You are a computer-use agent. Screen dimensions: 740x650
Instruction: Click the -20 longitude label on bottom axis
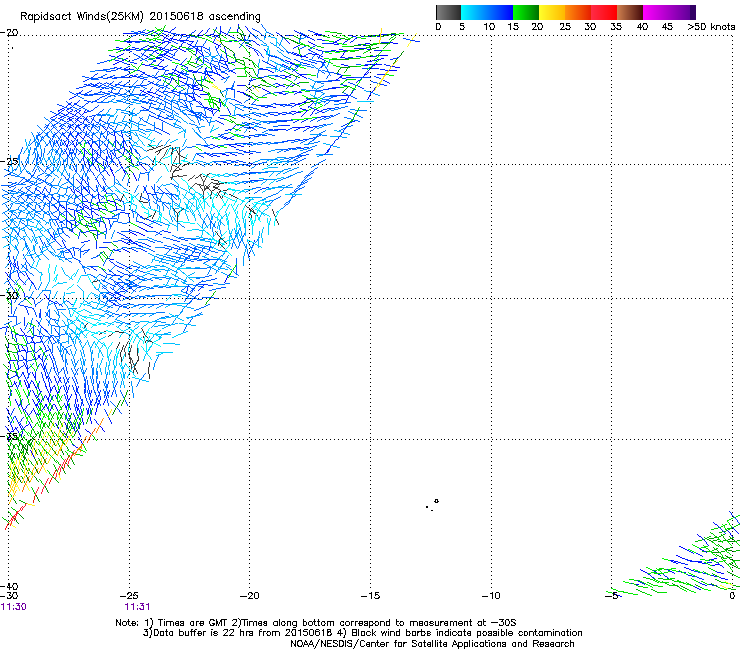click(x=250, y=596)
